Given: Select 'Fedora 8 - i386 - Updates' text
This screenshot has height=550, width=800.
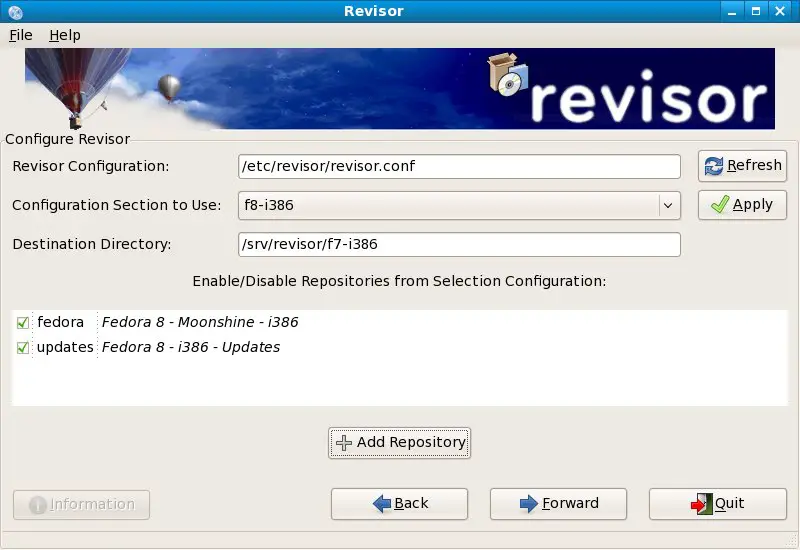Looking at the screenshot, I should [x=191, y=347].
